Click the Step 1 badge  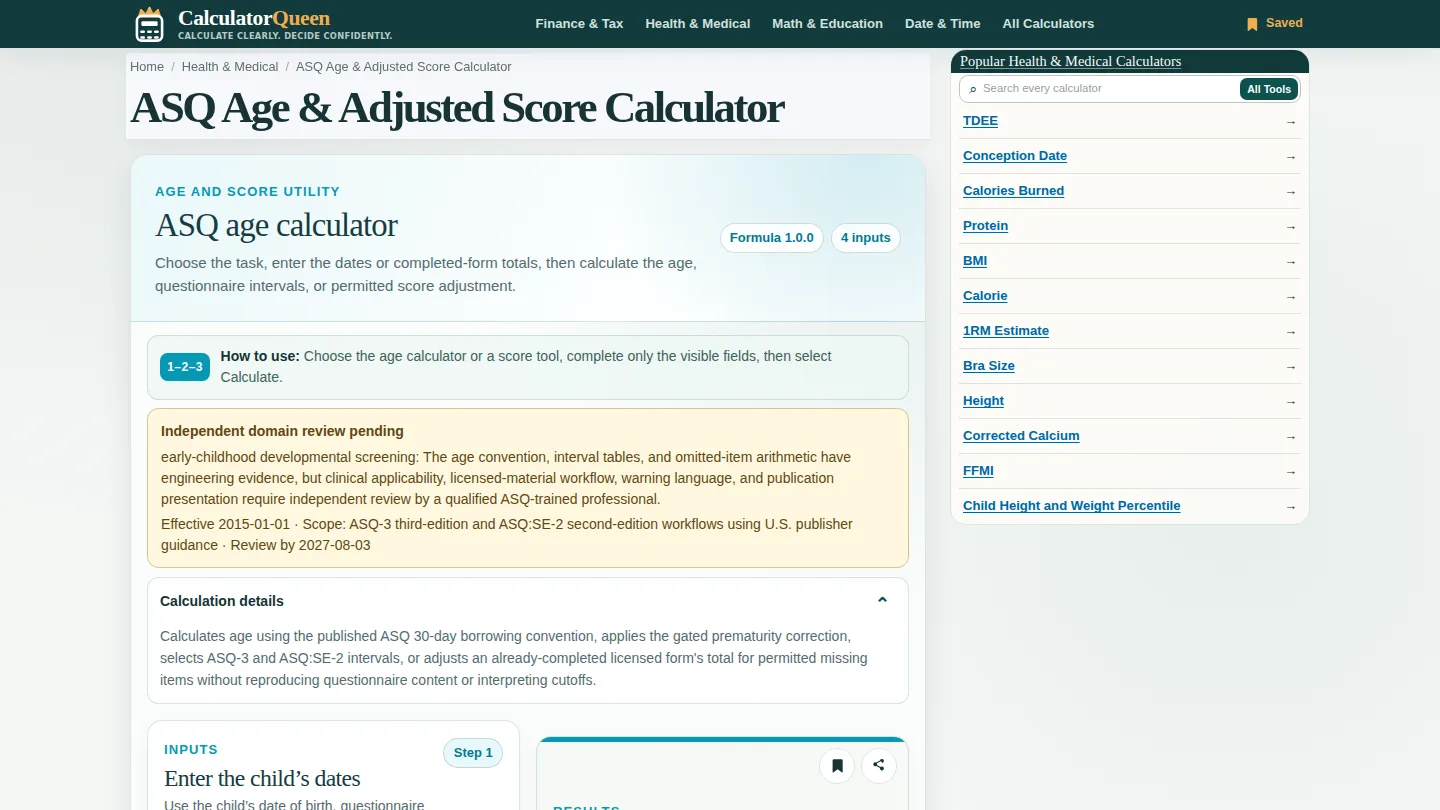pyautogui.click(x=473, y=753)
